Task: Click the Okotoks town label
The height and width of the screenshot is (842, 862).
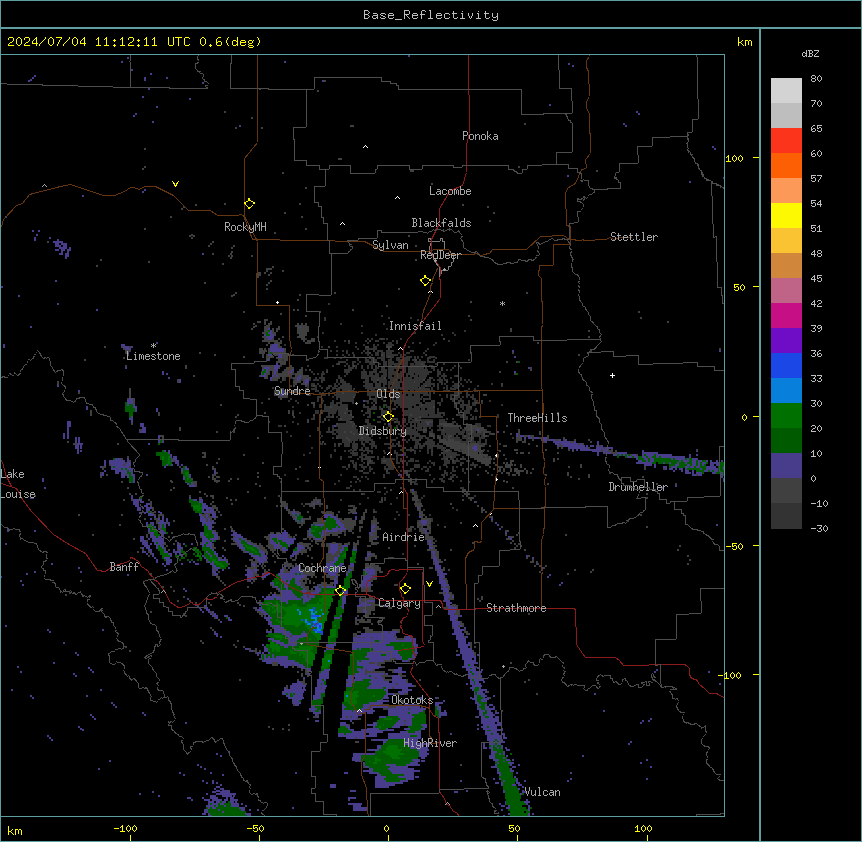Action: [x=412, y=700]
